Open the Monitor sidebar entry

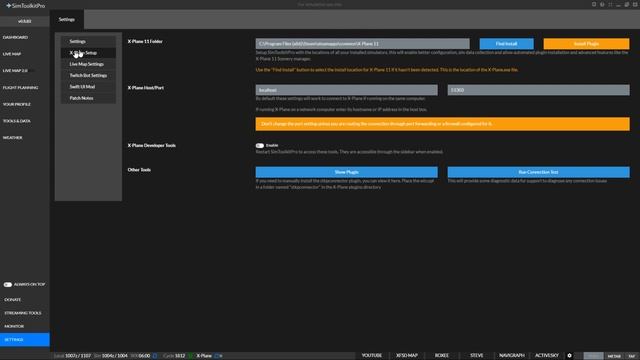(14, 327)
